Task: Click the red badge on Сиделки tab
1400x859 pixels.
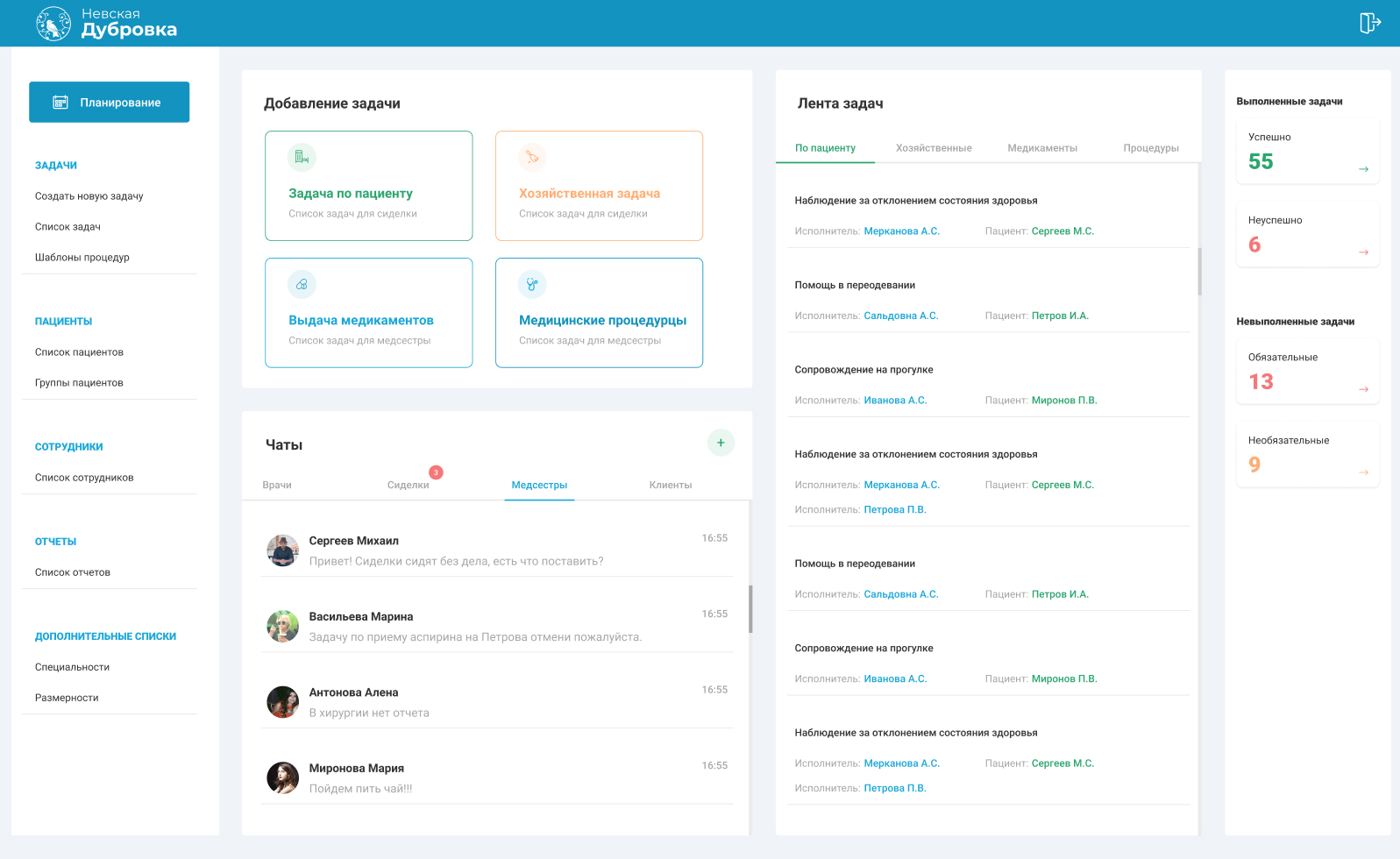Action: tap(436, 472)
